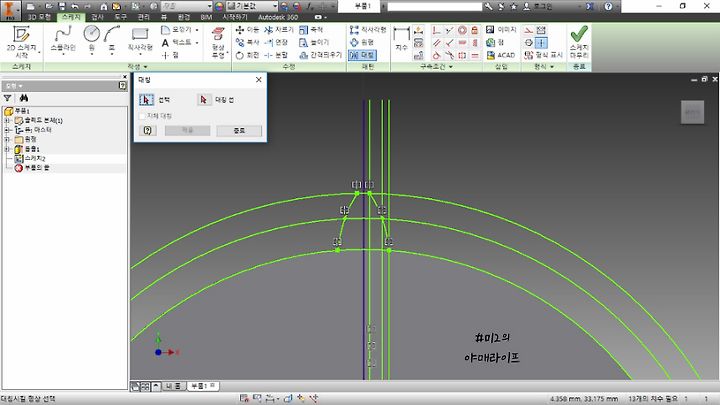The image size is (720, 405).
Task: Open the Manage (관리) tab
Action: tap(144, 17)
